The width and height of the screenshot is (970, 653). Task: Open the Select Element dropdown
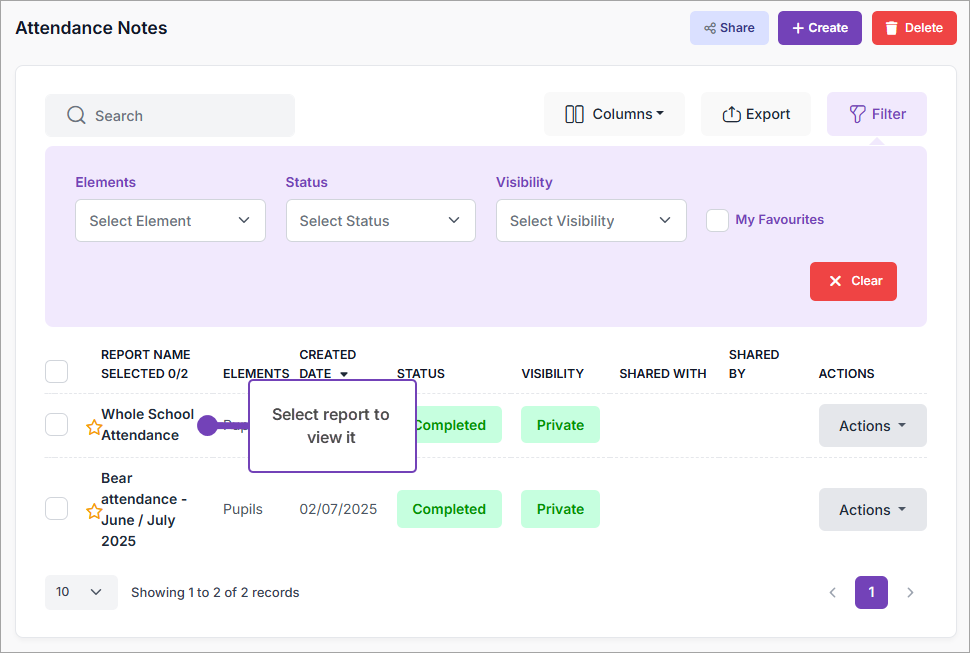point(170,220)
